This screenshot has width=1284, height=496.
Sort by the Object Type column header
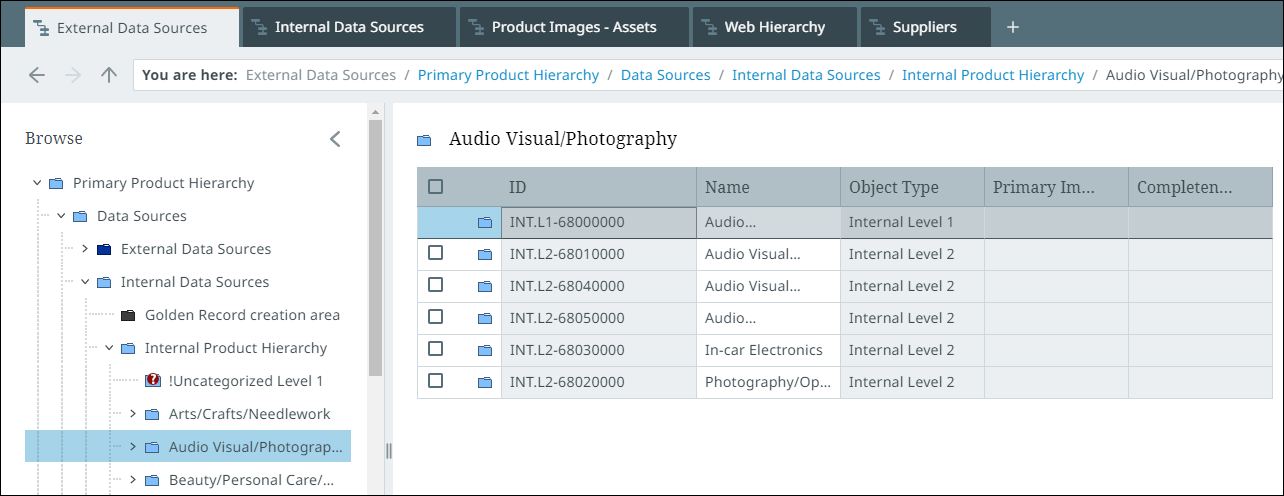(x=893, y=187)
